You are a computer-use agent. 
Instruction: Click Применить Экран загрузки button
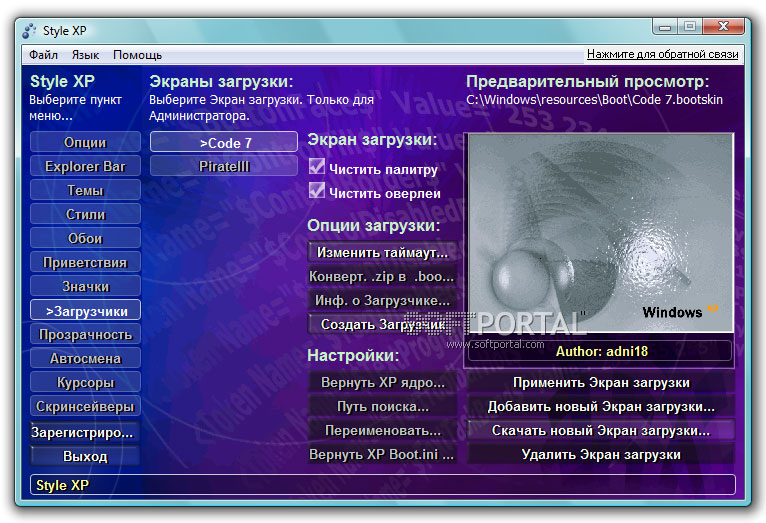[x=601, y=382]
